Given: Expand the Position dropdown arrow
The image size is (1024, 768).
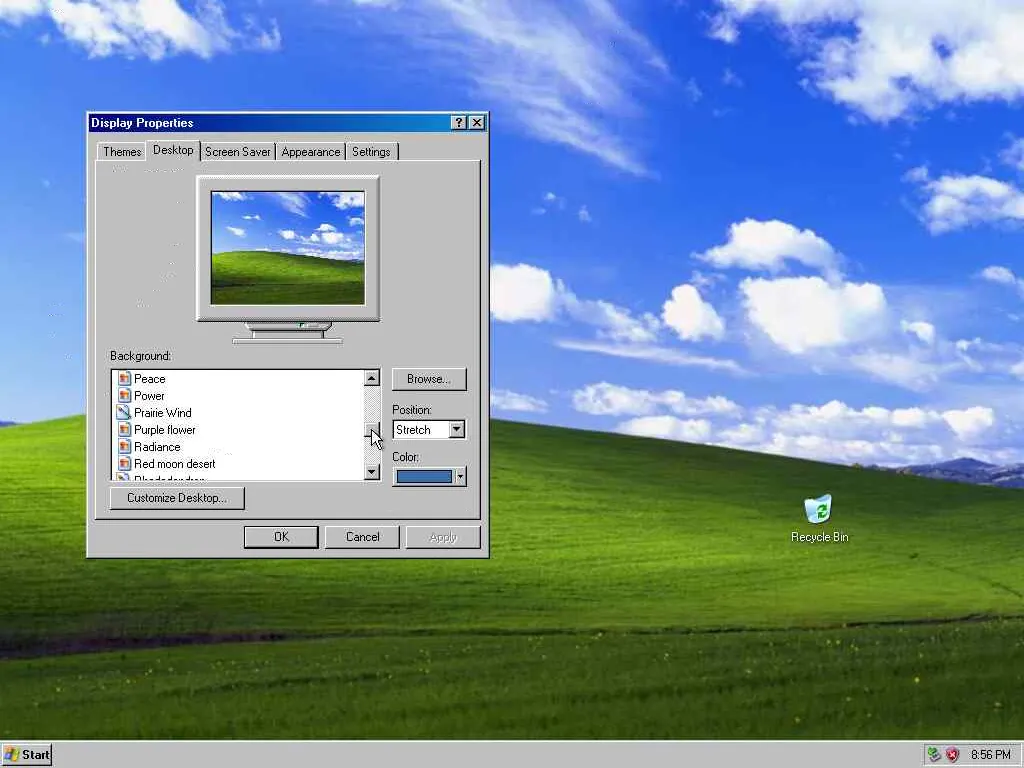Looking at the screenshot, I should [x=456, y=430].
